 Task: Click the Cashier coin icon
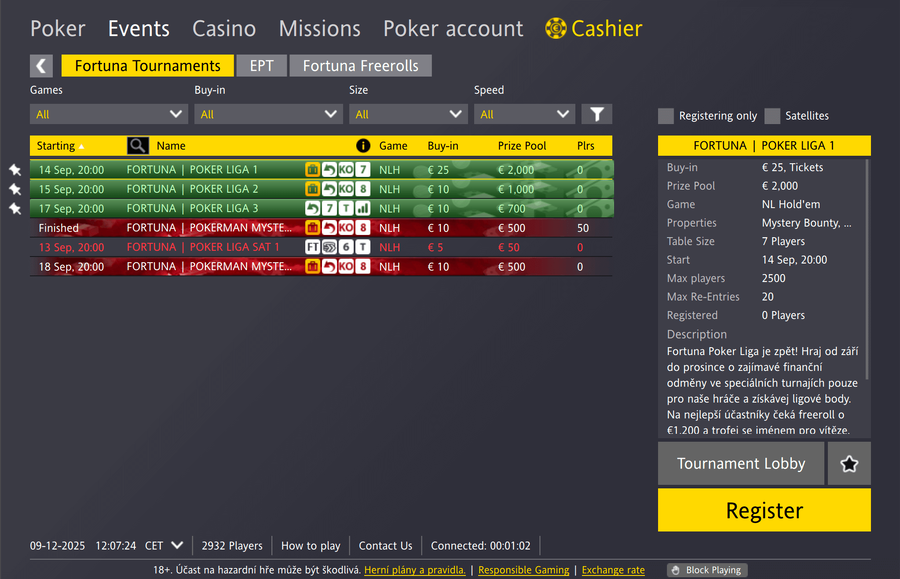point(556,28)
